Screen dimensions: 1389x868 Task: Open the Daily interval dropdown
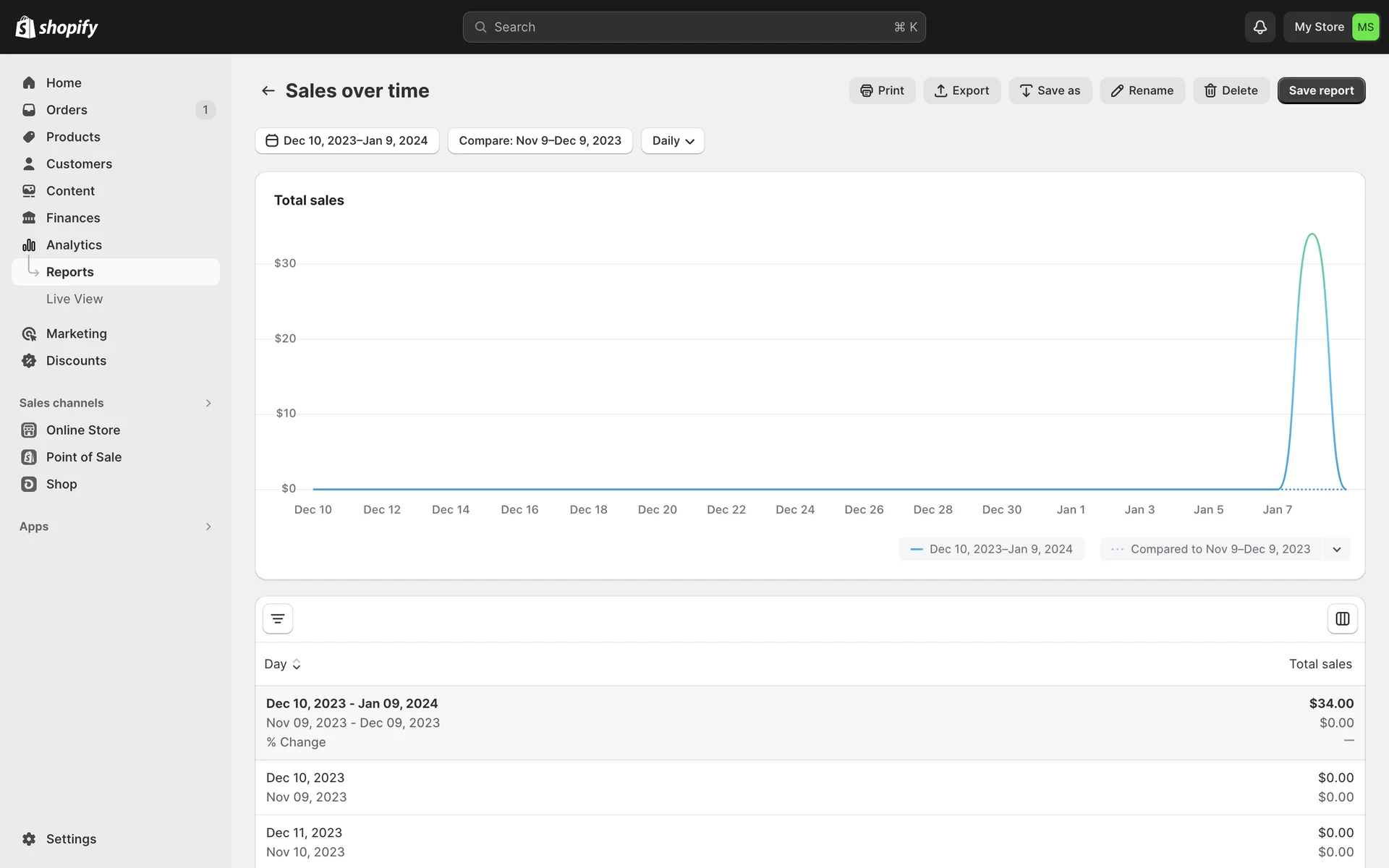[672, 140]
